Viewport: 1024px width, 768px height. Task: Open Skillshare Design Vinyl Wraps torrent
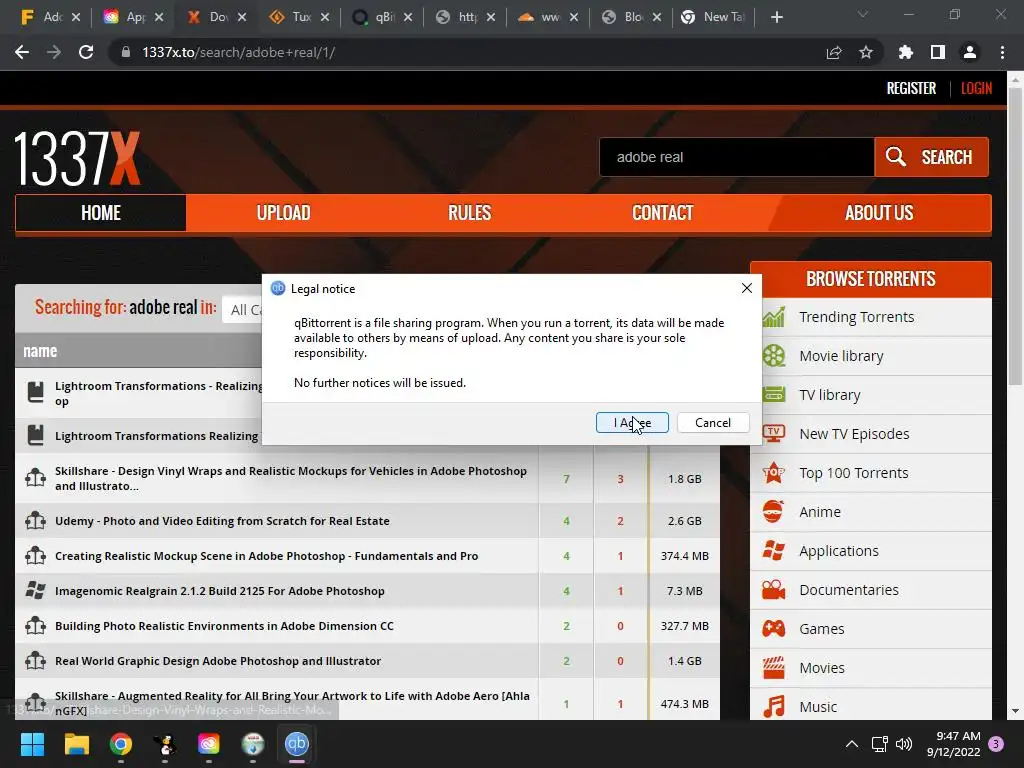(291, 479)
